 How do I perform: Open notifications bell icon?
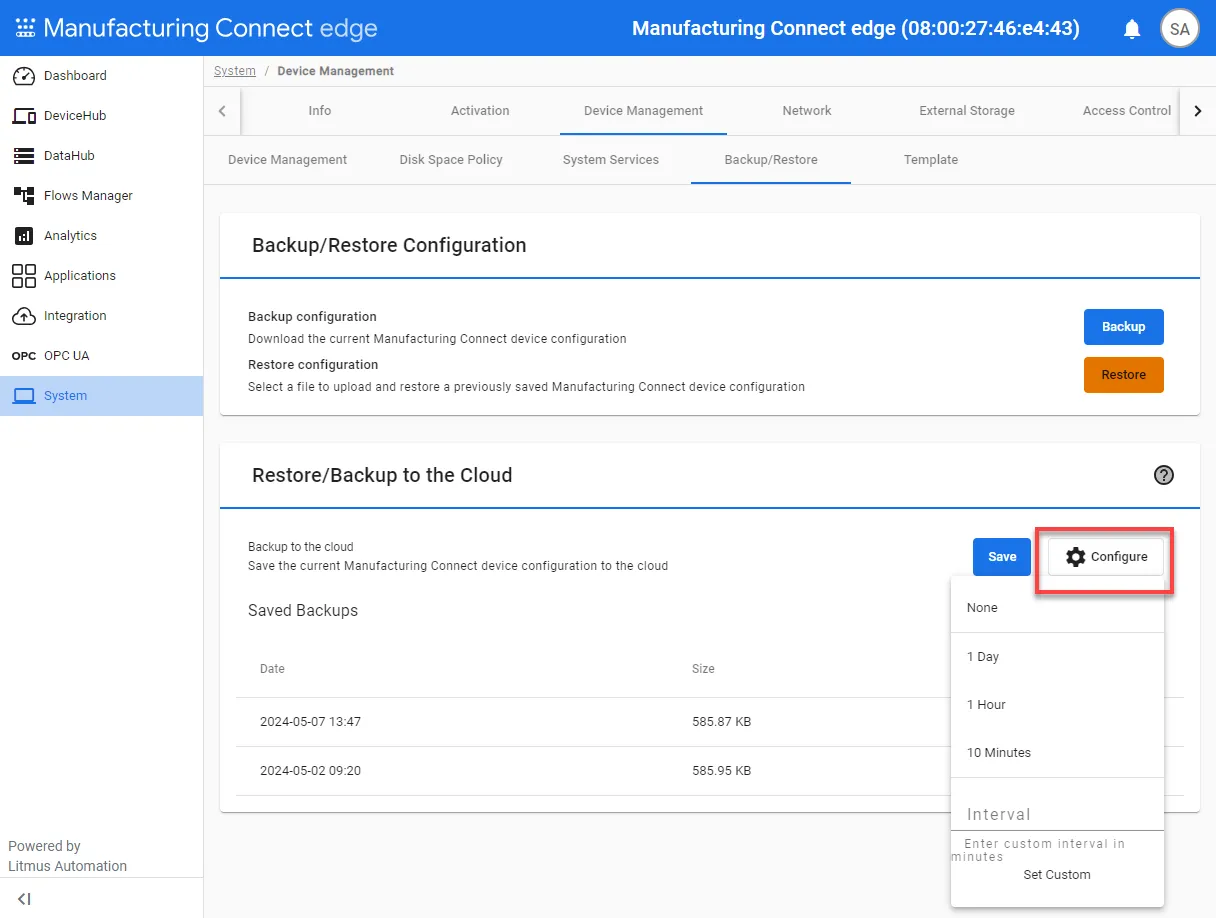(x=1132, y=29)
